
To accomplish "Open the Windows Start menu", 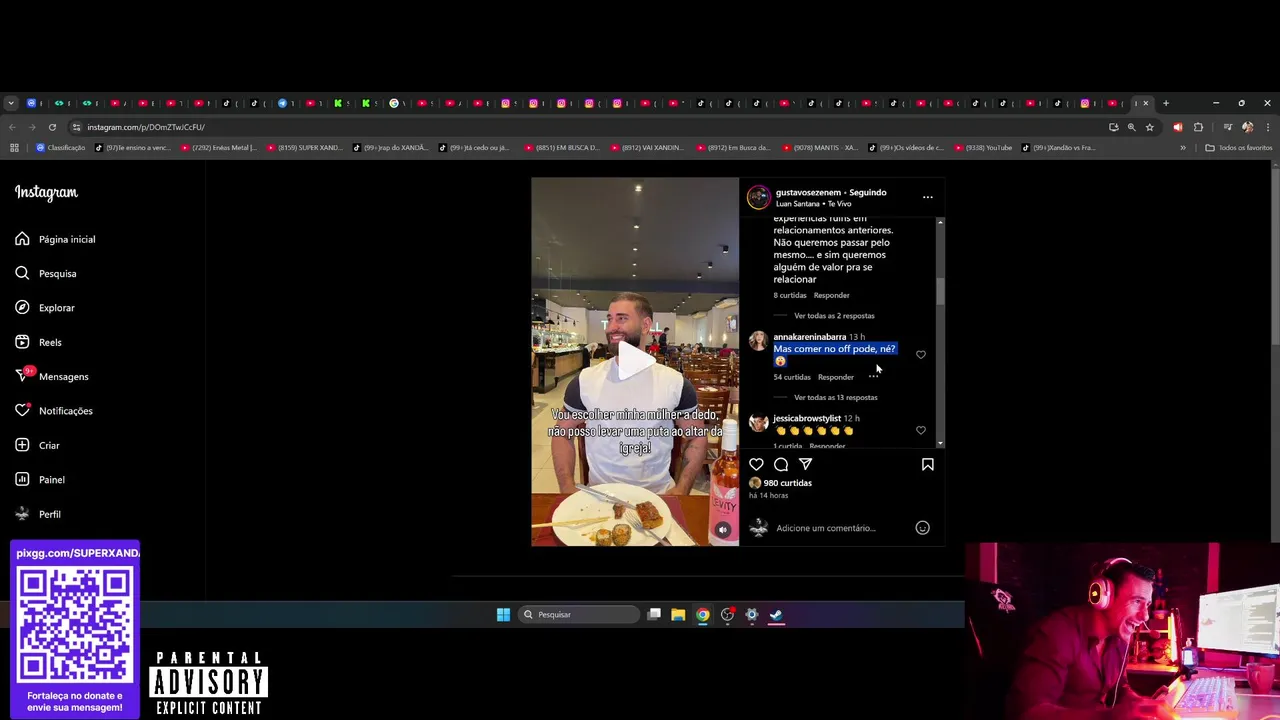I will click(503, 615).
